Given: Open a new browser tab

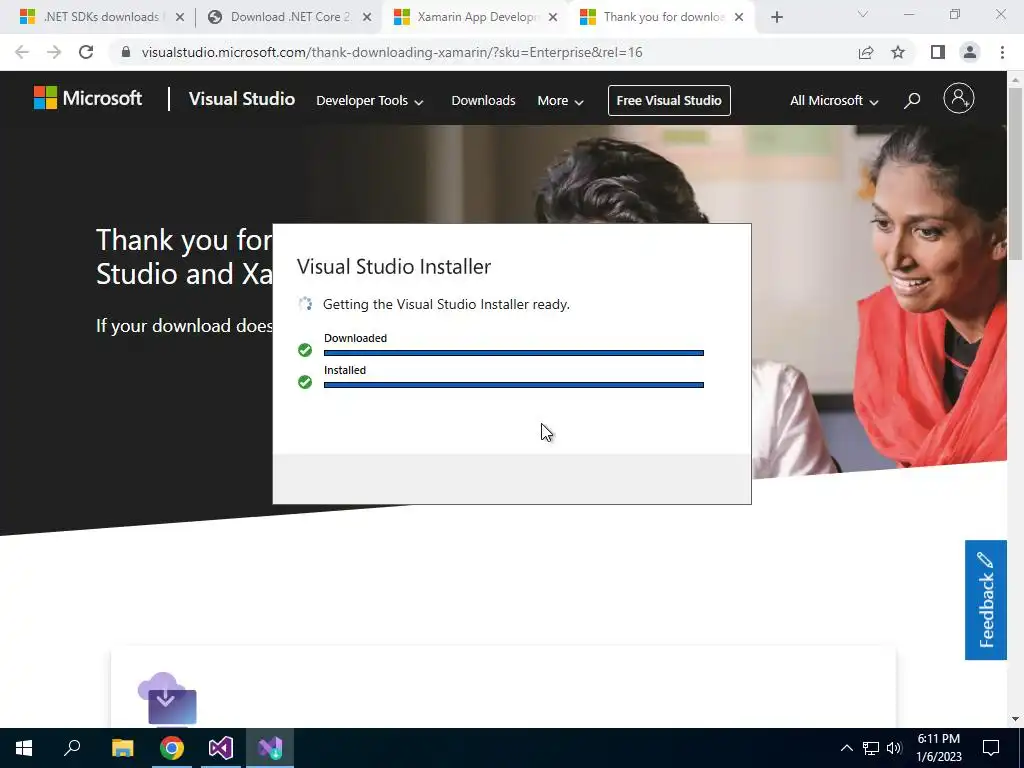Looking at the screenshot, I should tap(776, 17).
